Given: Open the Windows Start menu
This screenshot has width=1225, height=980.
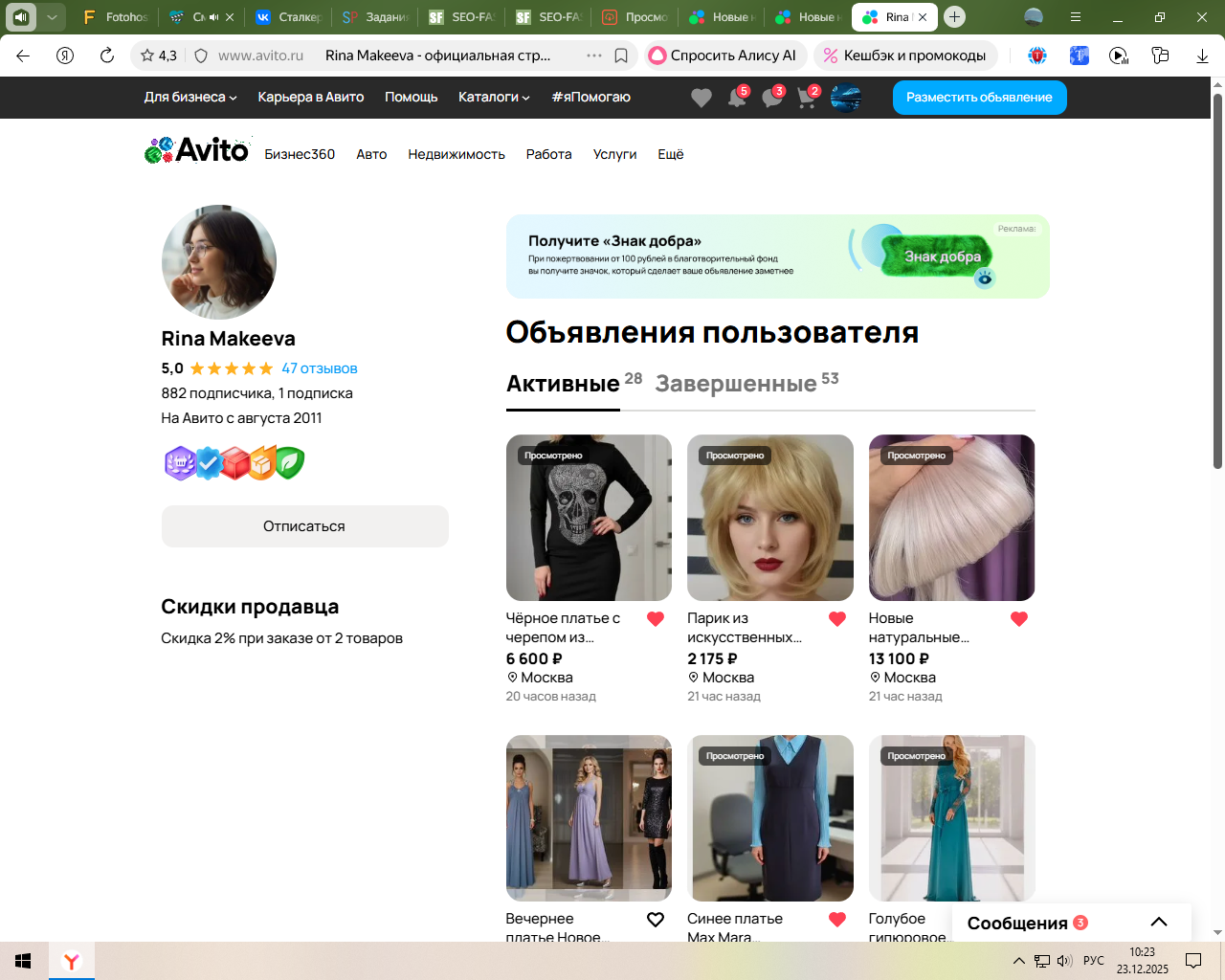Looking at the screenshot, I should coord(23,961).
